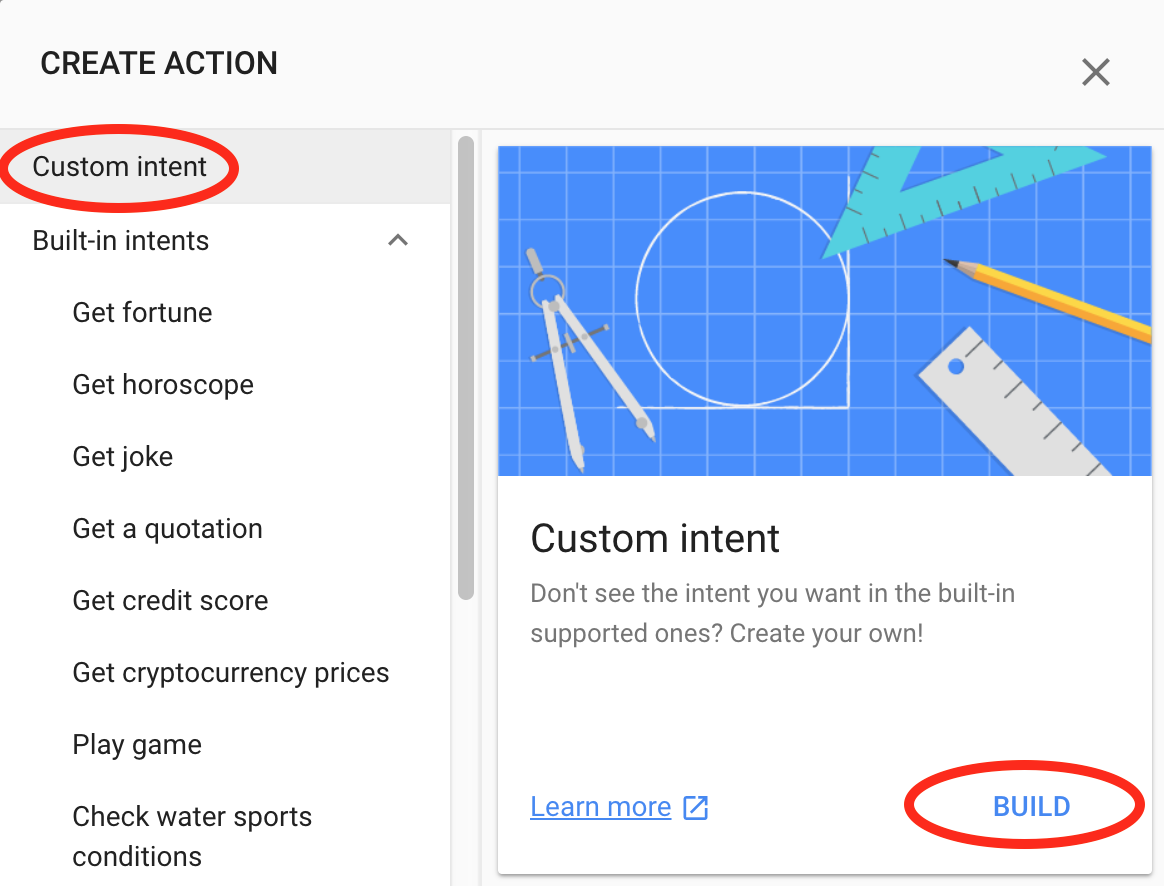1164x886 pixels.
Task: Pick Get cryptocurrency prices intent
Action: coord(230,672)
